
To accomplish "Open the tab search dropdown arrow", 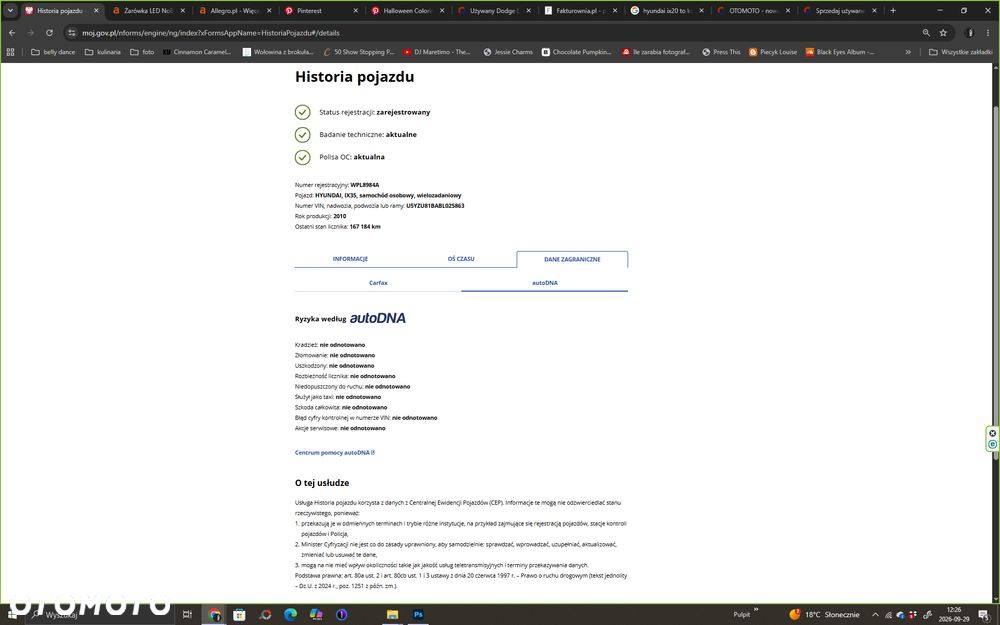I will click(10, 10).
